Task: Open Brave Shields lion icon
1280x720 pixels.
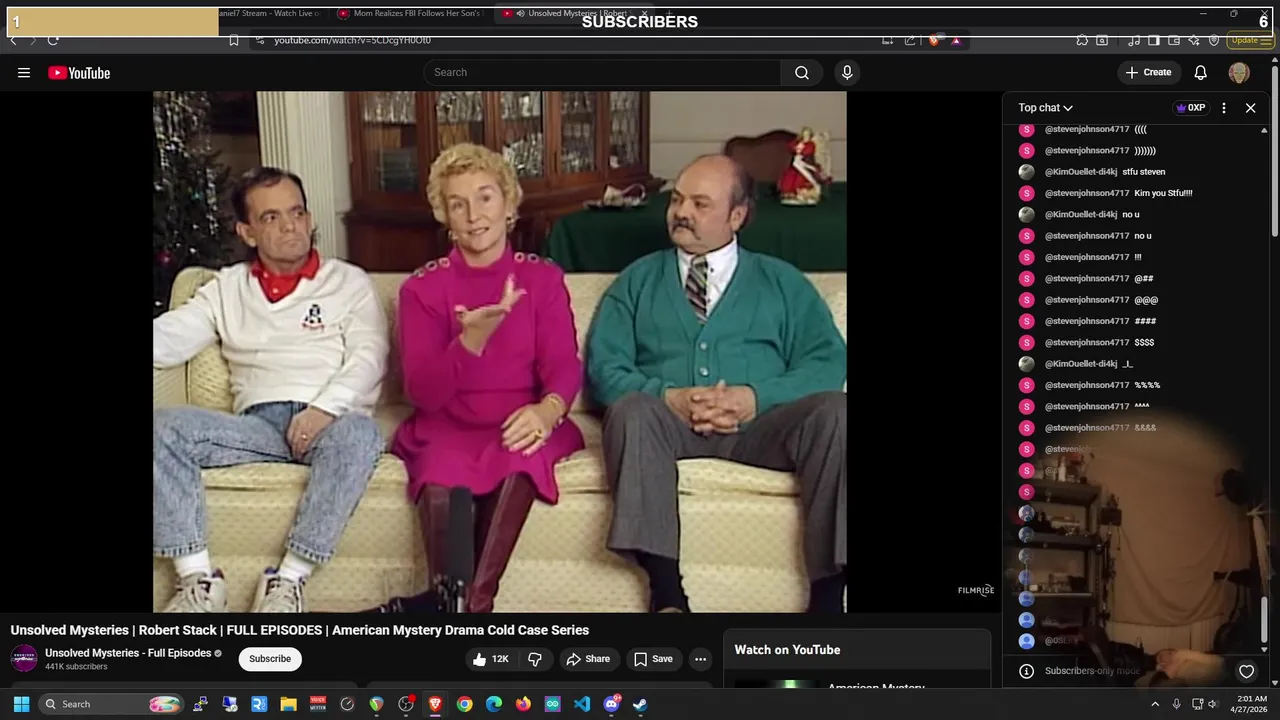Action: click(x=934, y=40)
